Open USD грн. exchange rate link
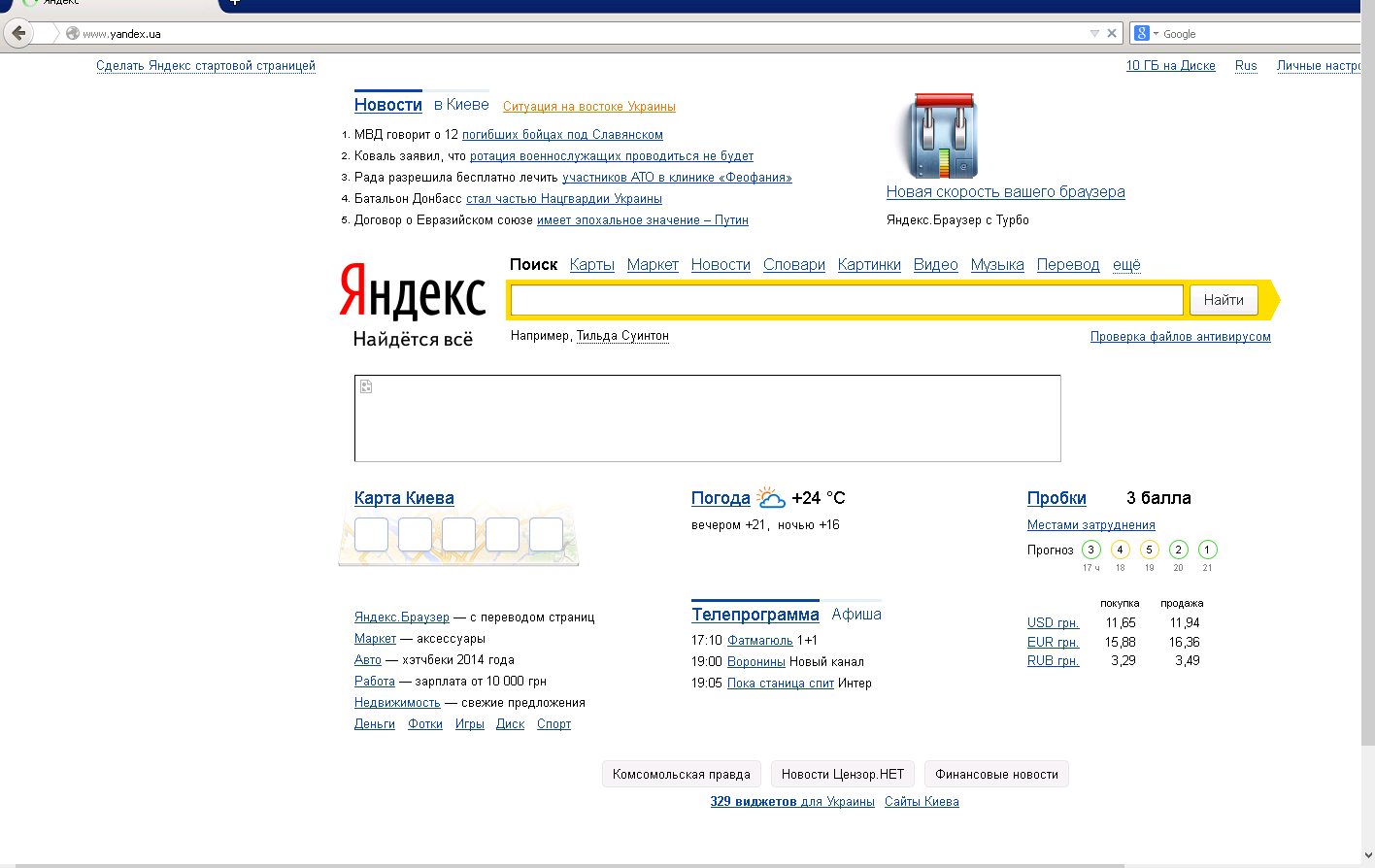1375x868 pixels. coord(1054,623)
